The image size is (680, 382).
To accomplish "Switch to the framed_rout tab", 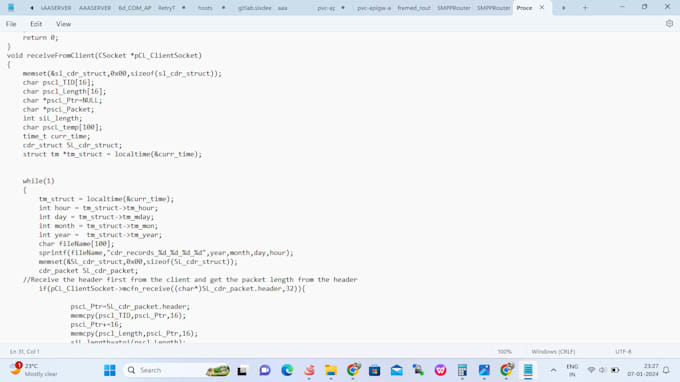I will (x=414, y=8).
